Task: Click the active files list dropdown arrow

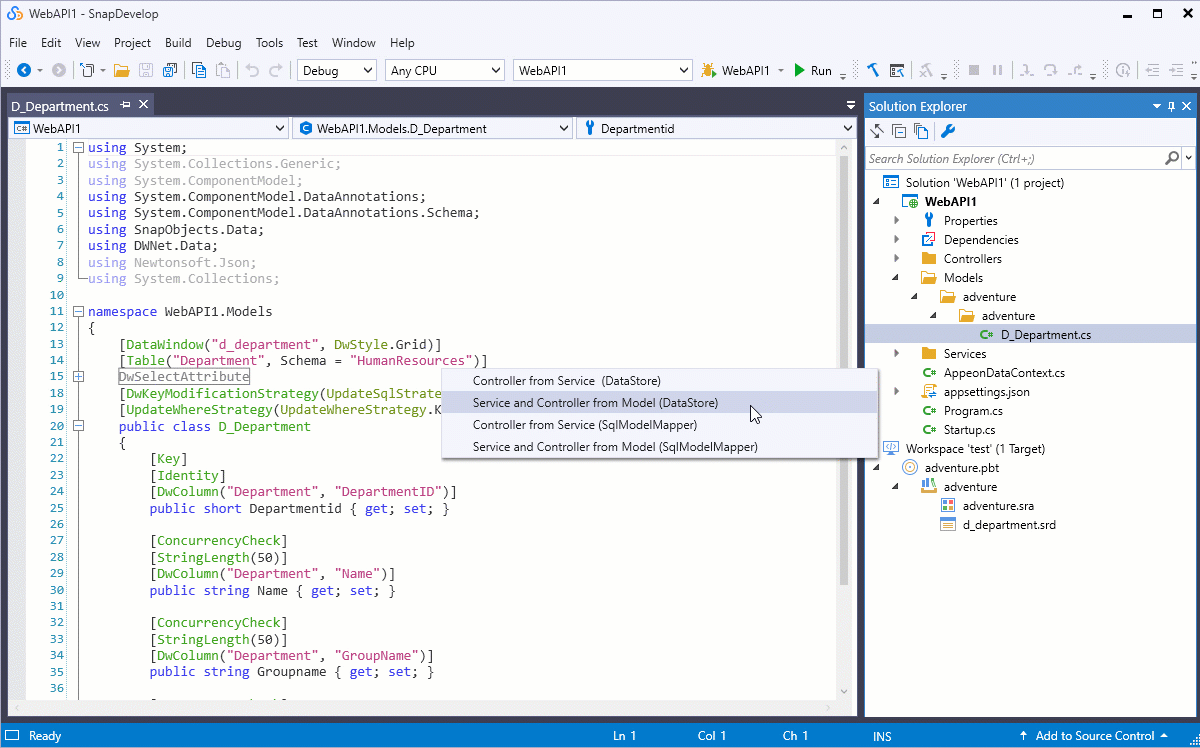Action: coord(850,105)
